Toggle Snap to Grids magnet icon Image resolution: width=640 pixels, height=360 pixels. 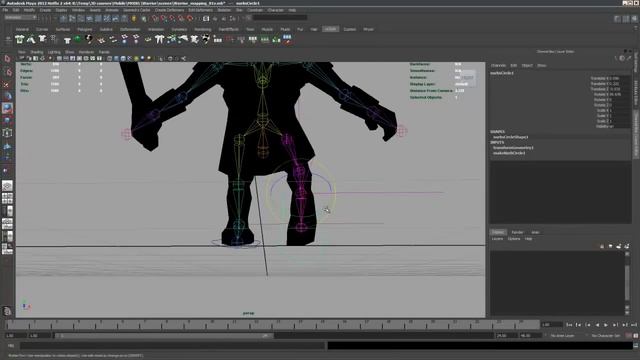(155, 18)
